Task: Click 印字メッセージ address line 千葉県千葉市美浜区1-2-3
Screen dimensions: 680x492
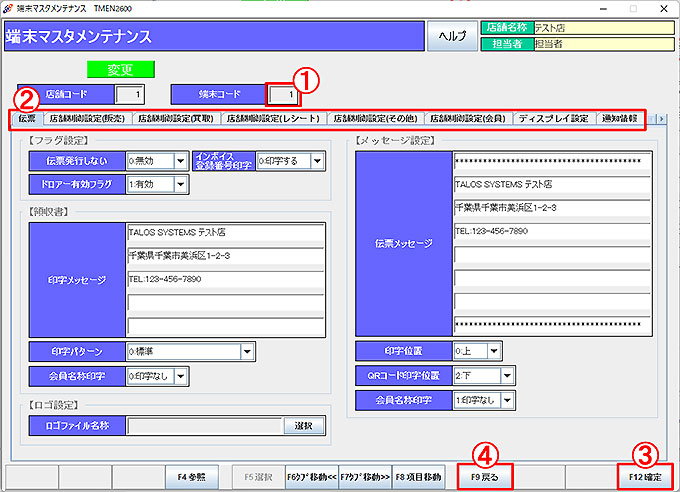Action: click(x=226, y=256)
